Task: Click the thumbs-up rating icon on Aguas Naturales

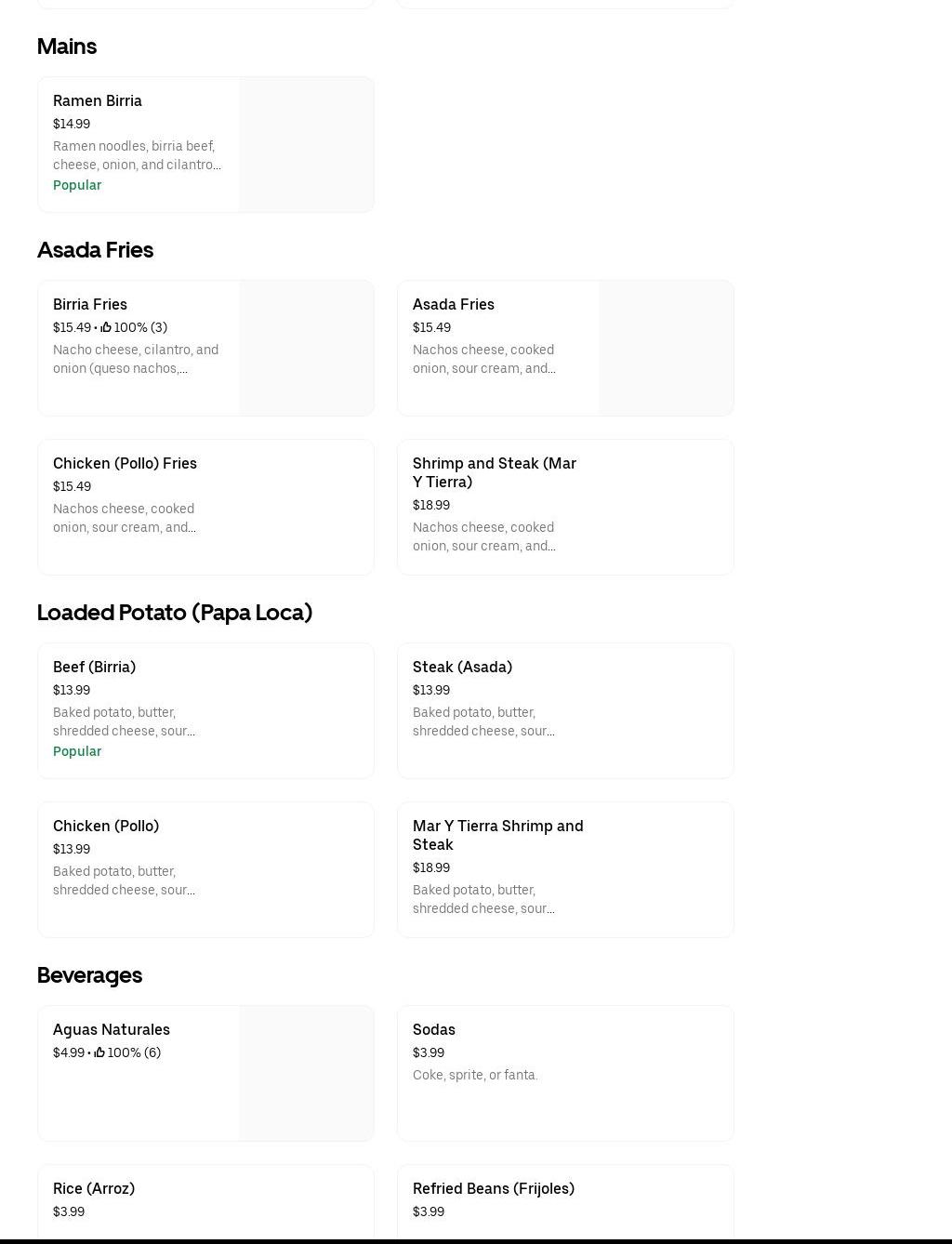Action: point(99,1052)
